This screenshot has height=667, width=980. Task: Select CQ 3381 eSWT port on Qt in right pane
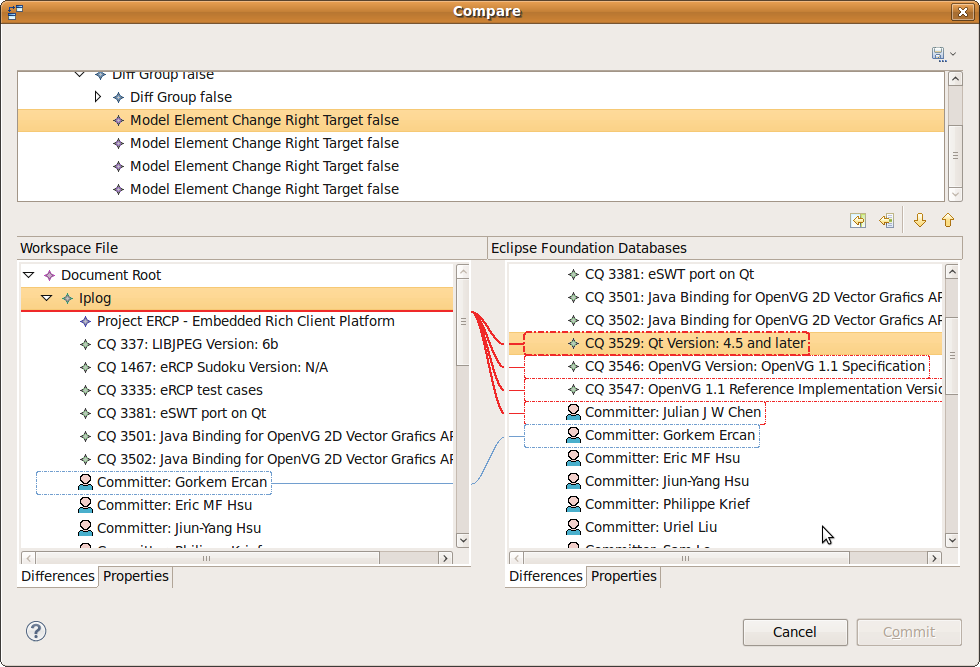pyautogui.click(x=669, y=274)
